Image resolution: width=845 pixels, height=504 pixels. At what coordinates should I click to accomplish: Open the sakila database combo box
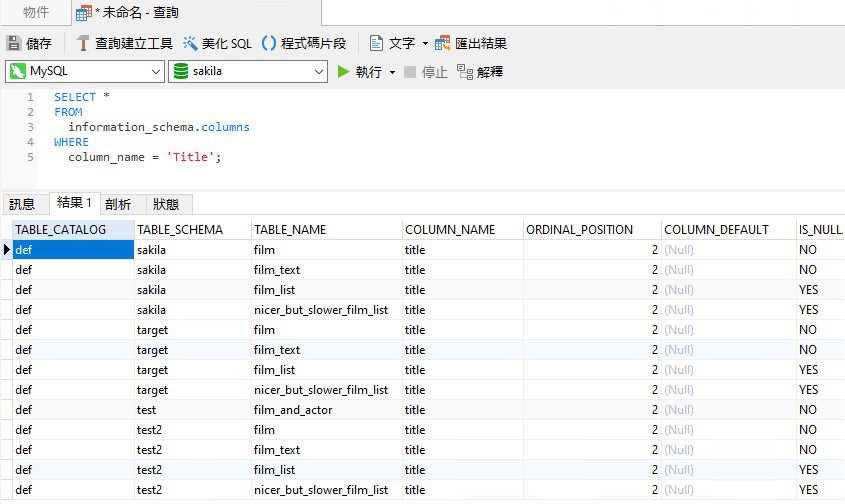248,71
